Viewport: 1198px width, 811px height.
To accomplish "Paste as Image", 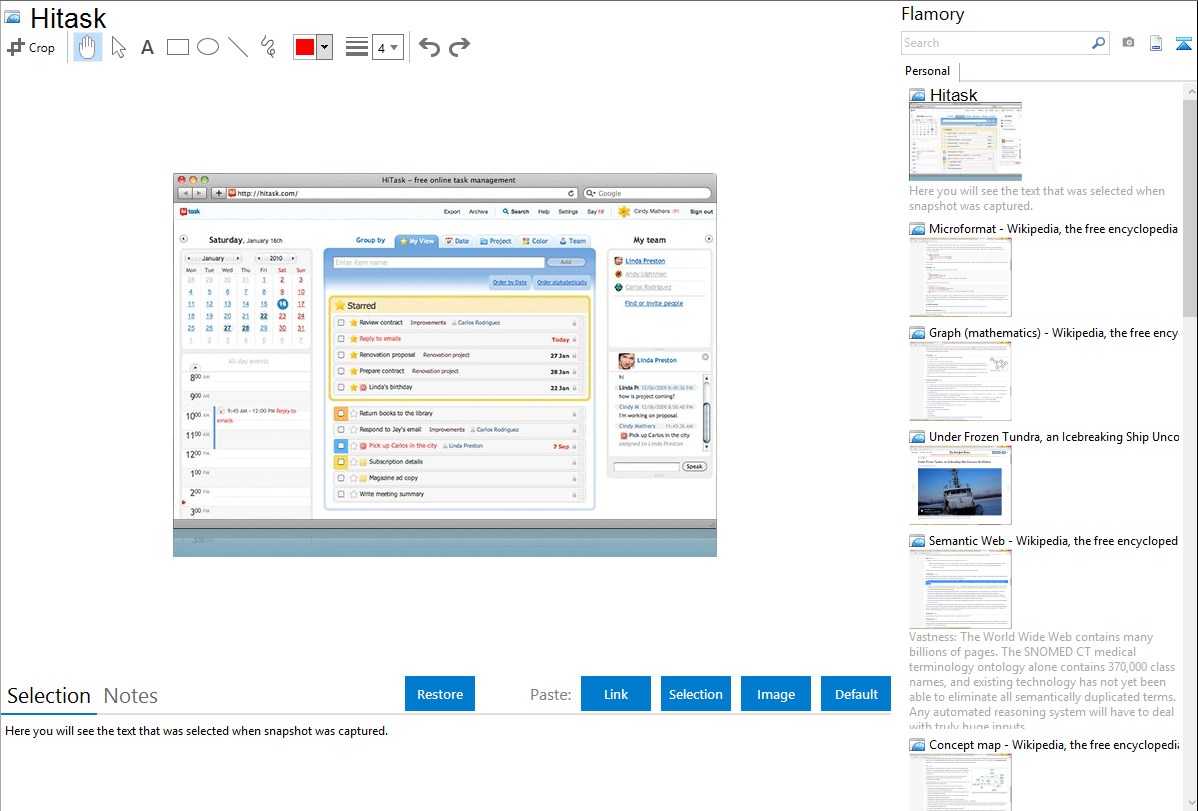I will 775,694.
